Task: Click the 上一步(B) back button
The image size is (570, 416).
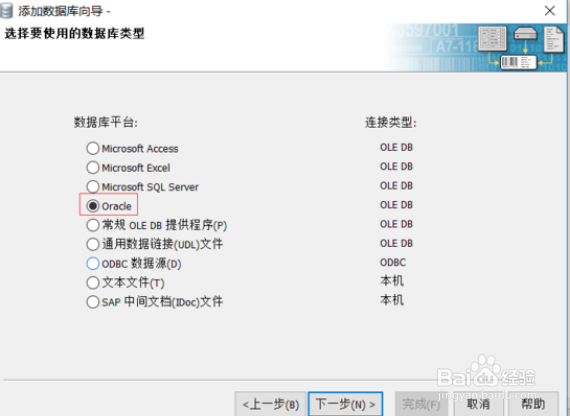Action: [271, 404]
